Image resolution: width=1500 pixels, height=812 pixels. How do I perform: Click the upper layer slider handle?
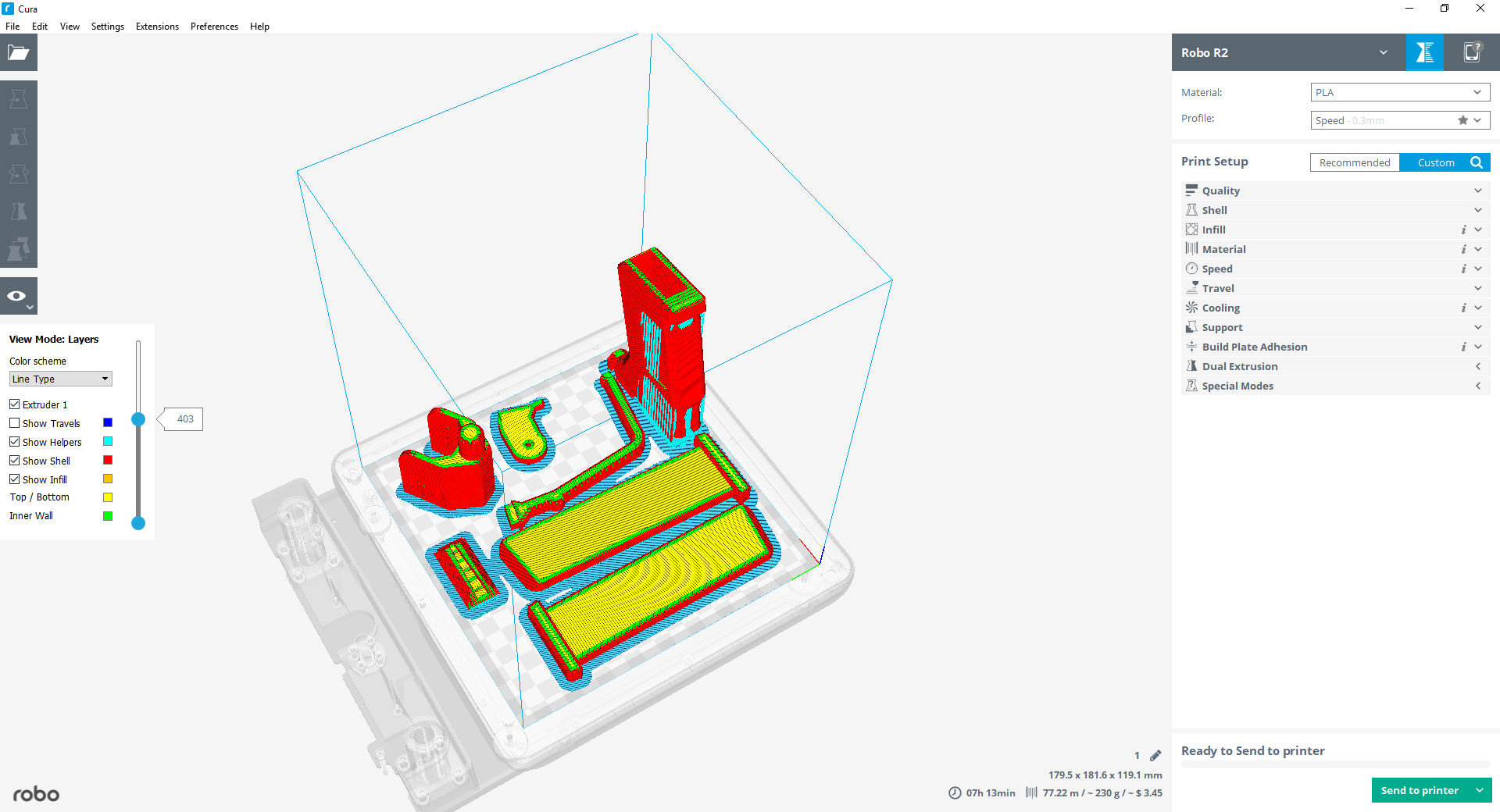tap(138, 419)
